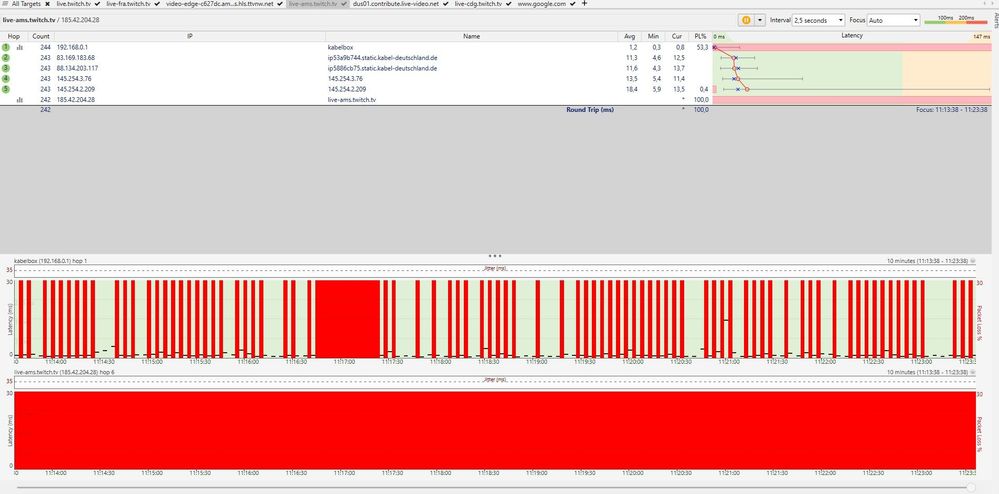Open the Interval combo box showing 2,5 seconds
This screenshot has width=999, height=494.
pos(818,20)
